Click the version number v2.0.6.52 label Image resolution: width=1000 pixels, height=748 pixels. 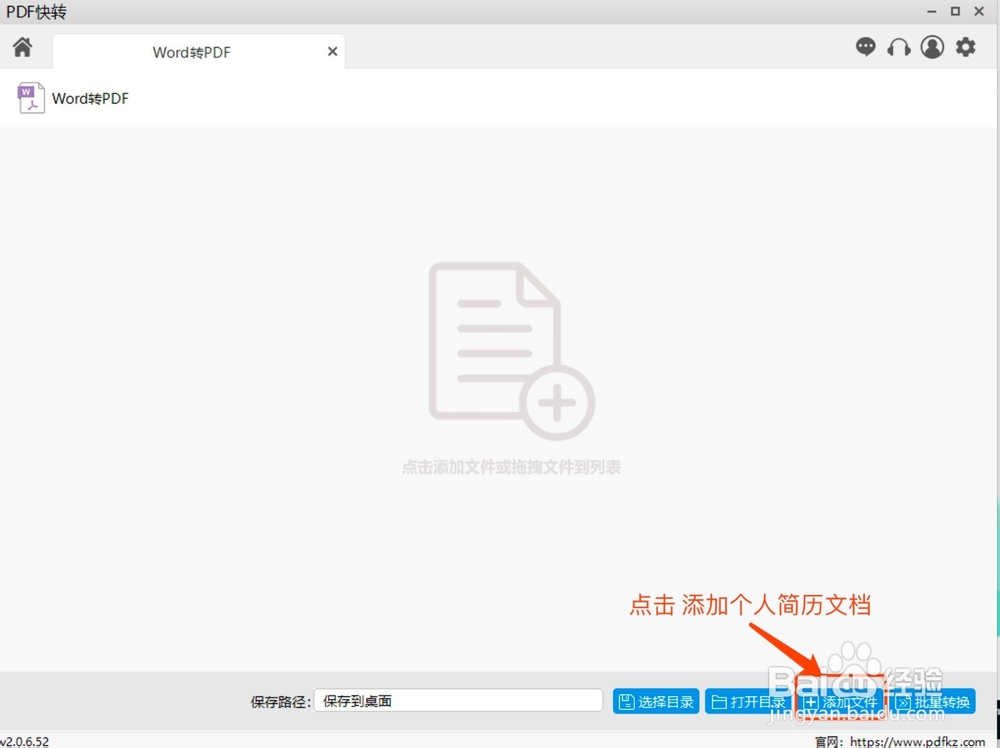coord(23,741)
